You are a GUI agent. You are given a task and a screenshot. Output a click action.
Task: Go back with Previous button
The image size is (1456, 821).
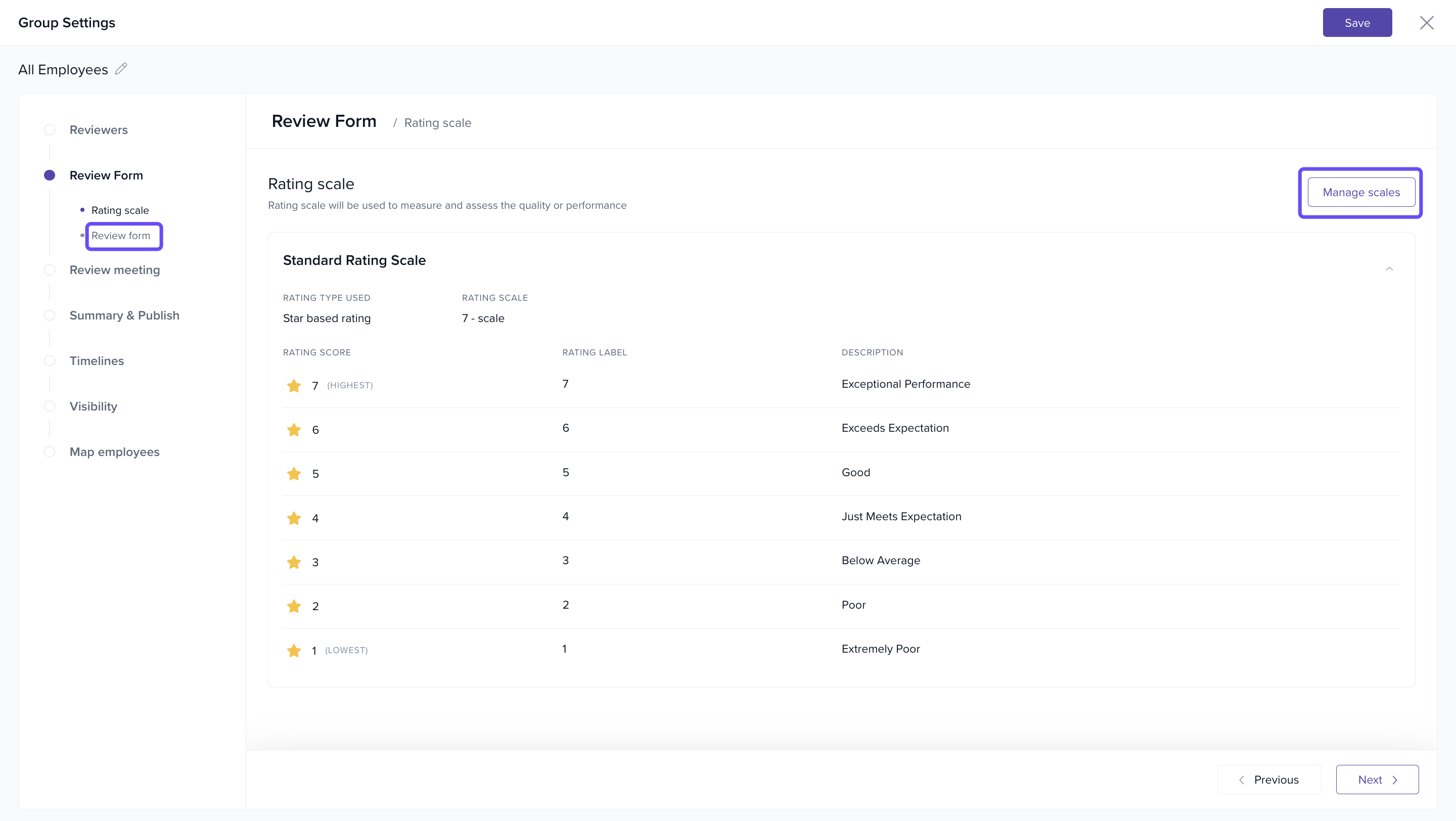point(1269,780)
